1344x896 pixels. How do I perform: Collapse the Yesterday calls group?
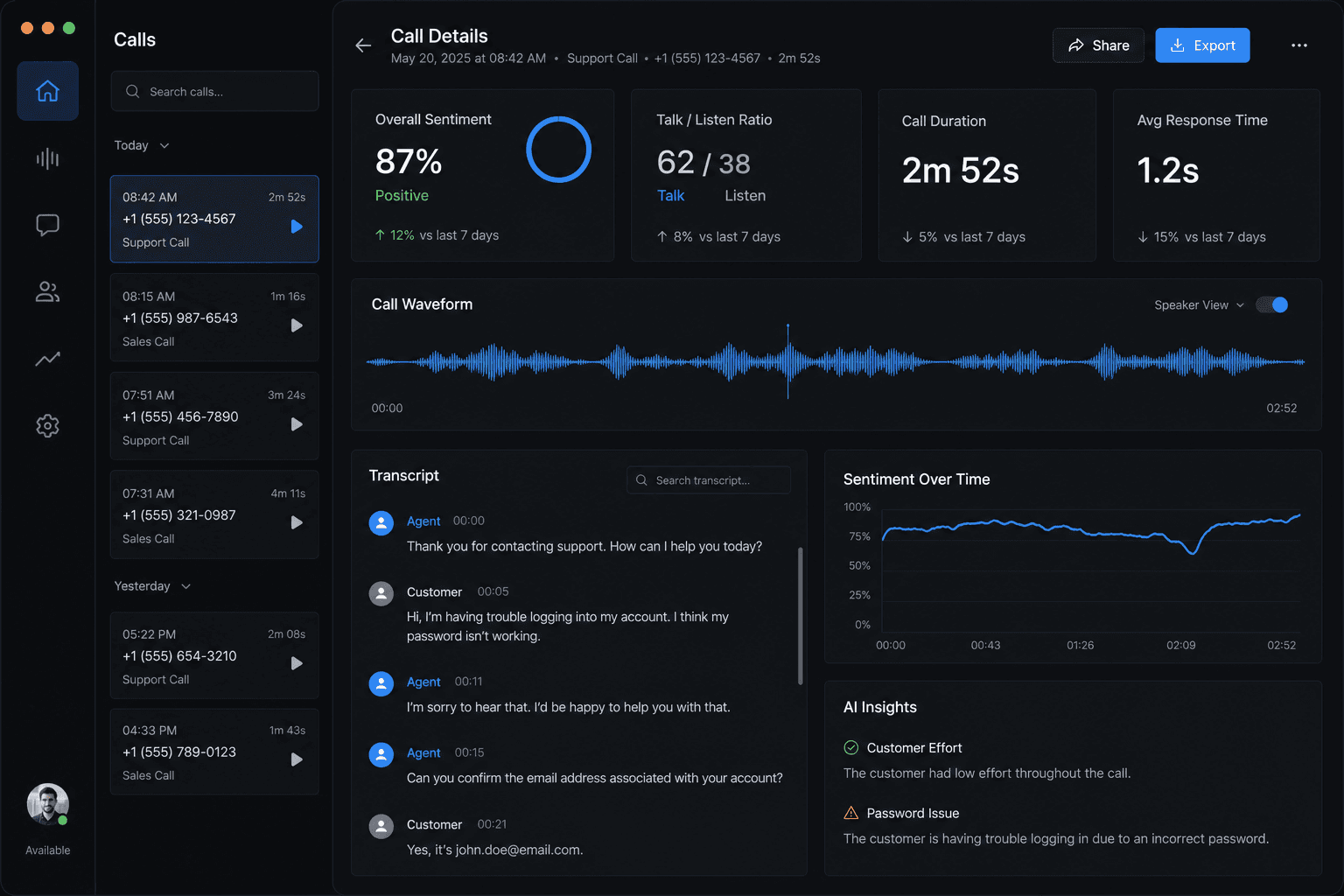(152, 586)
